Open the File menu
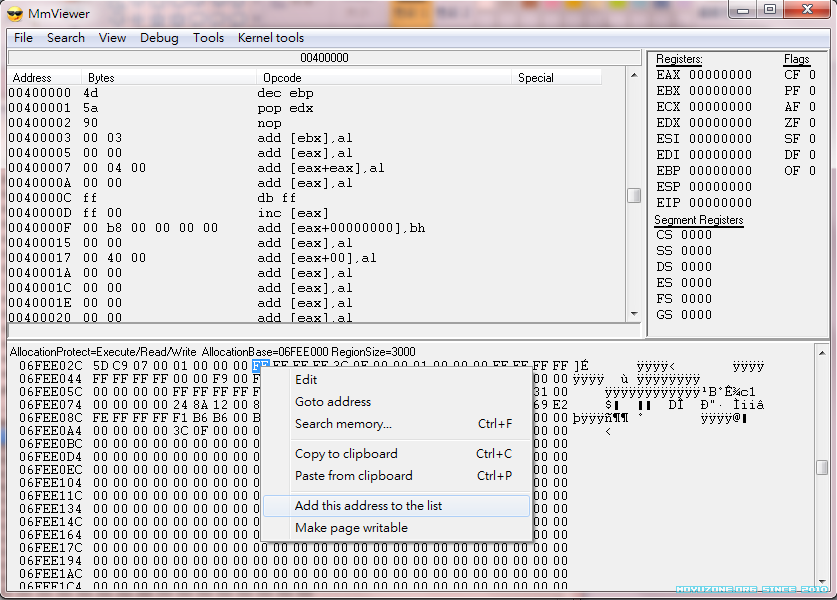837x600 pixels. point(23,38)
